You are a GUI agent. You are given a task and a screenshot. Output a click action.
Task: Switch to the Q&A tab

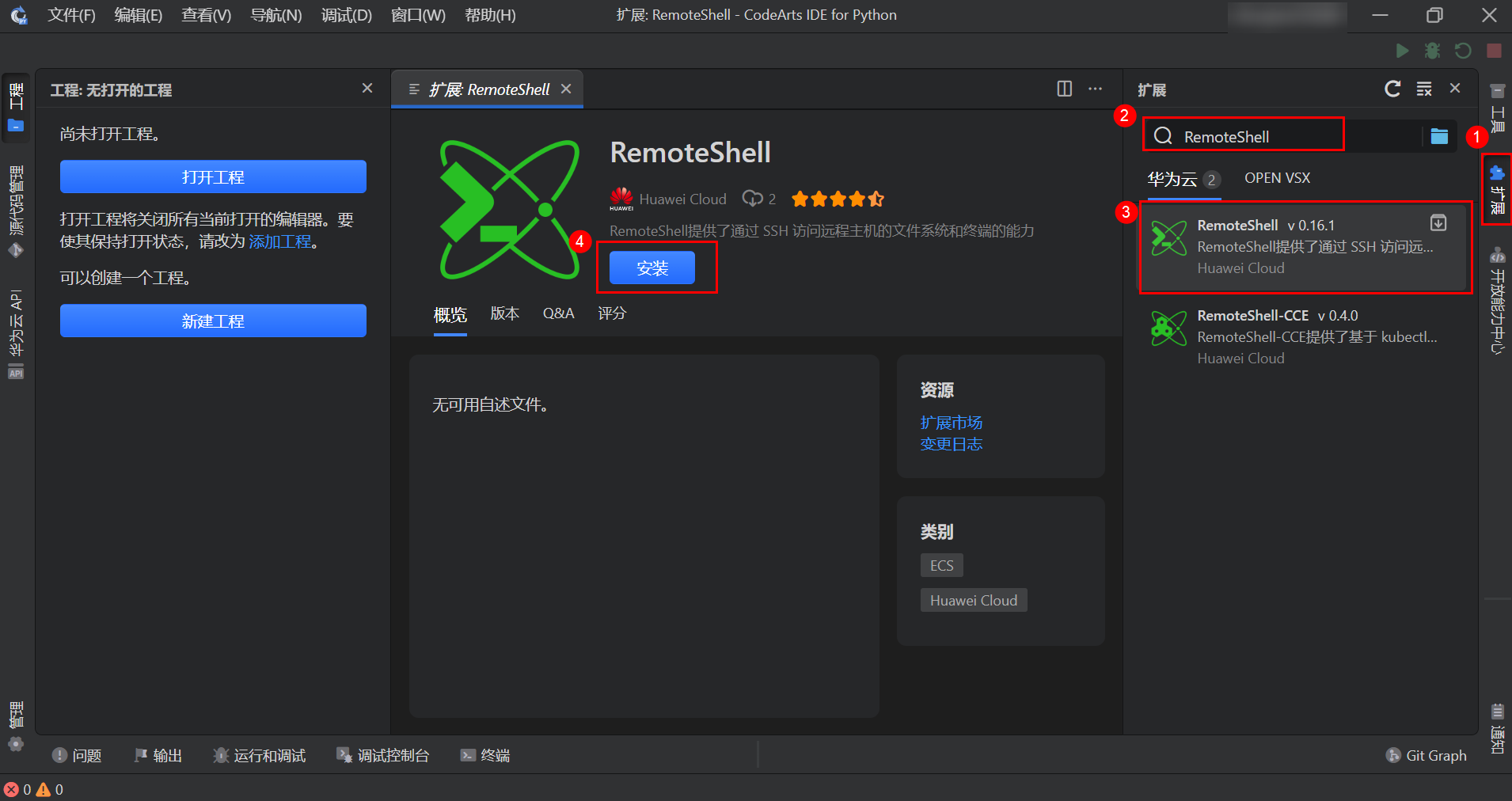coord(559,313)
